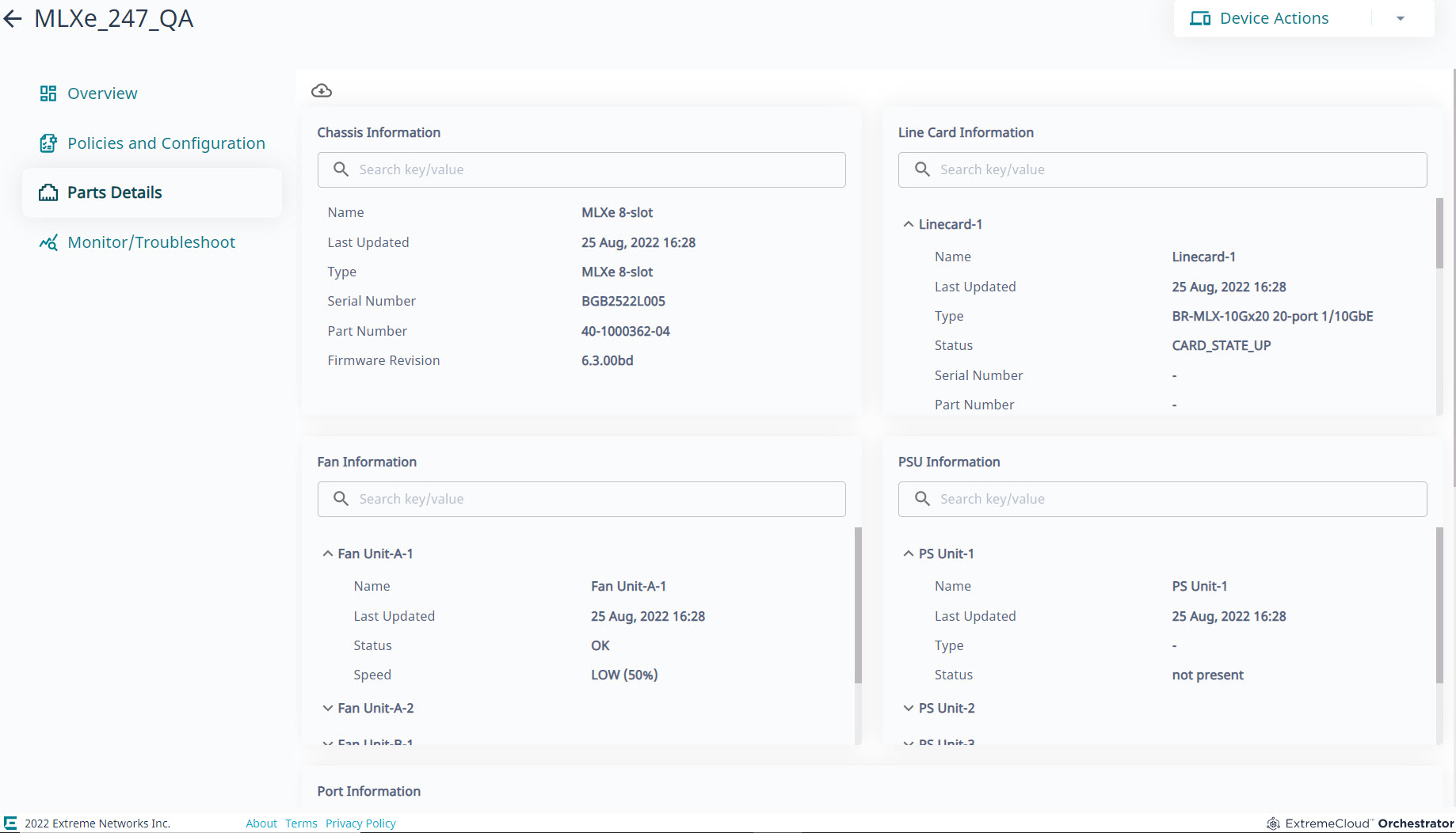This screenshot has height=833, width=1456.
Task: Click the Line Card Information scrollbar
Action: pyautogui.click(x=1439, y=234)
